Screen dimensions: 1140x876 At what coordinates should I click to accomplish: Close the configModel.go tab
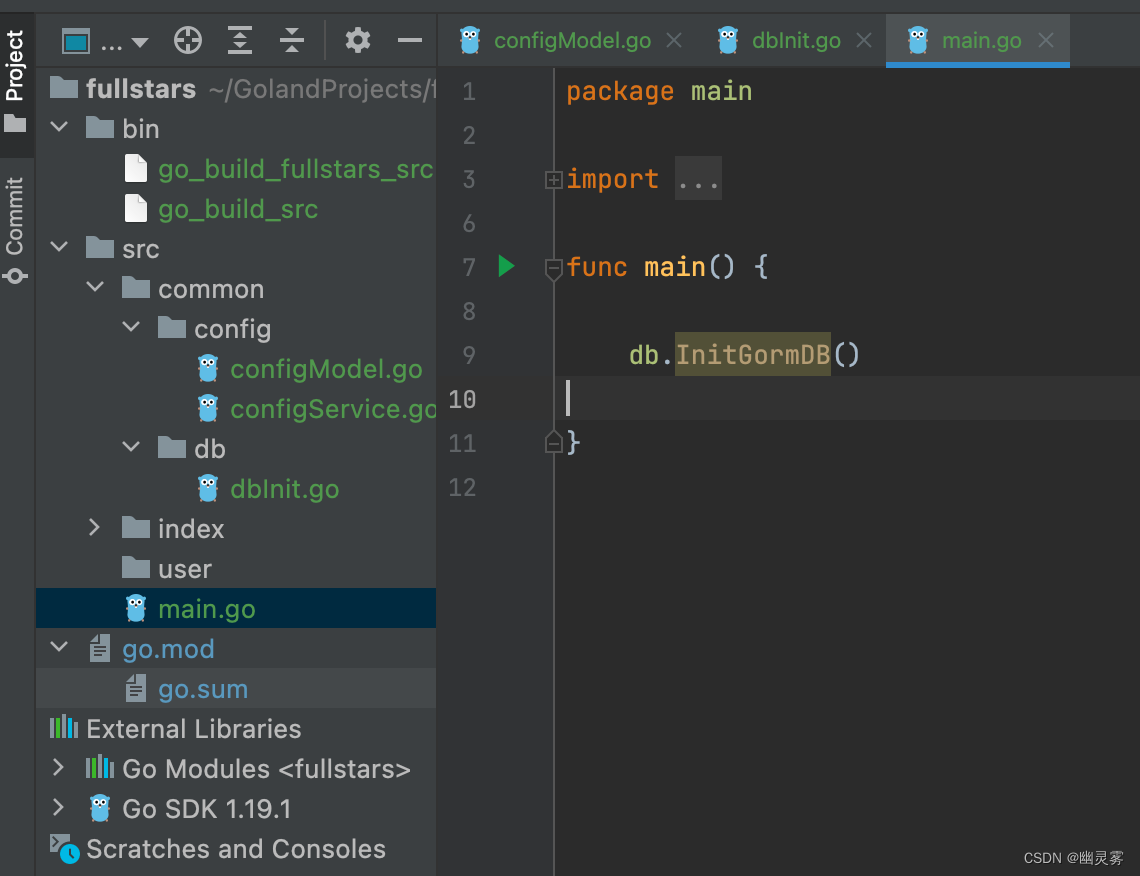tap(675, 40)
